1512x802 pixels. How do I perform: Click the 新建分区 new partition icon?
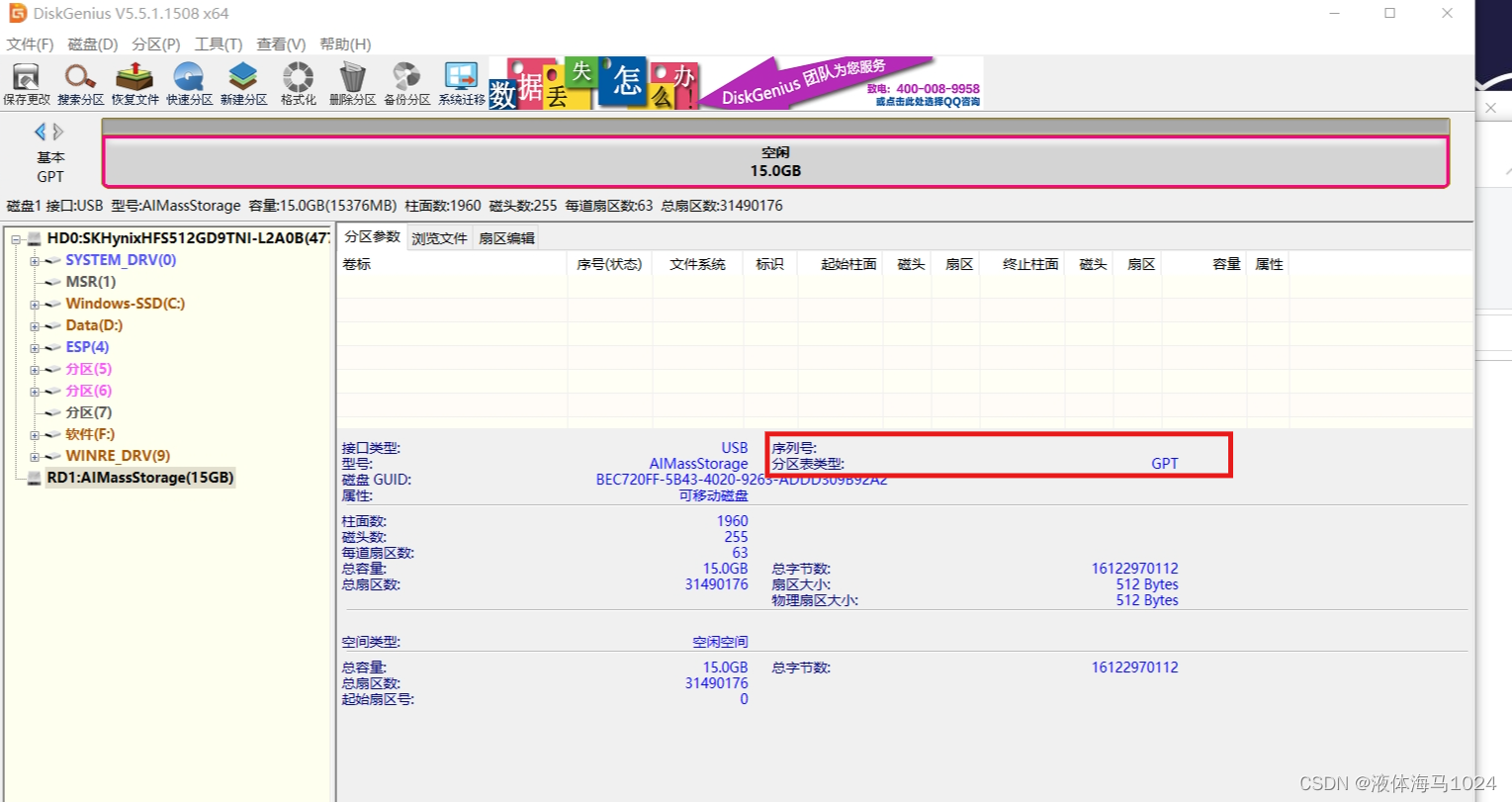243,83
